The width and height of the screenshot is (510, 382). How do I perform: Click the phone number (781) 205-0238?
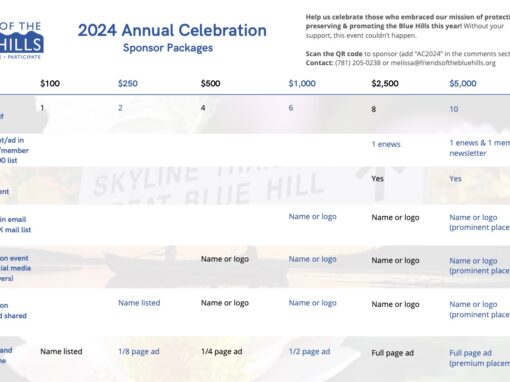358,63
